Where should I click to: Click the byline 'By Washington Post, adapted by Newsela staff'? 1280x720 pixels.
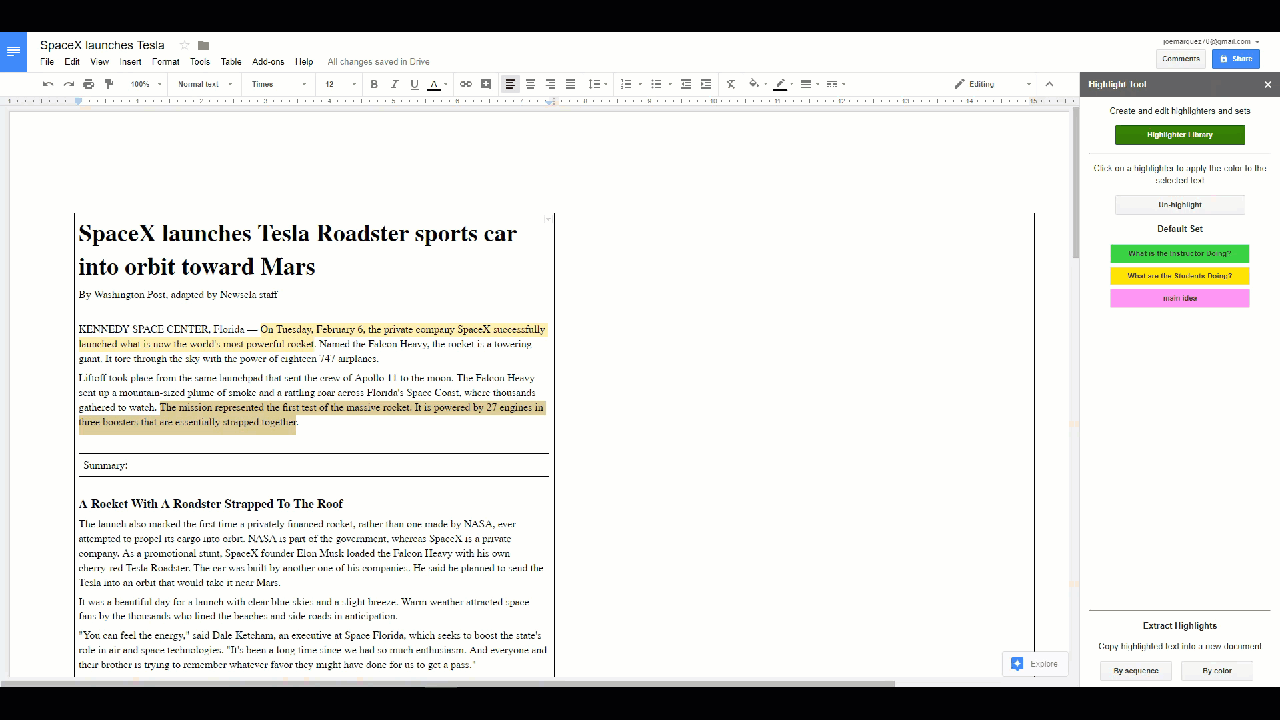(178, 295)
